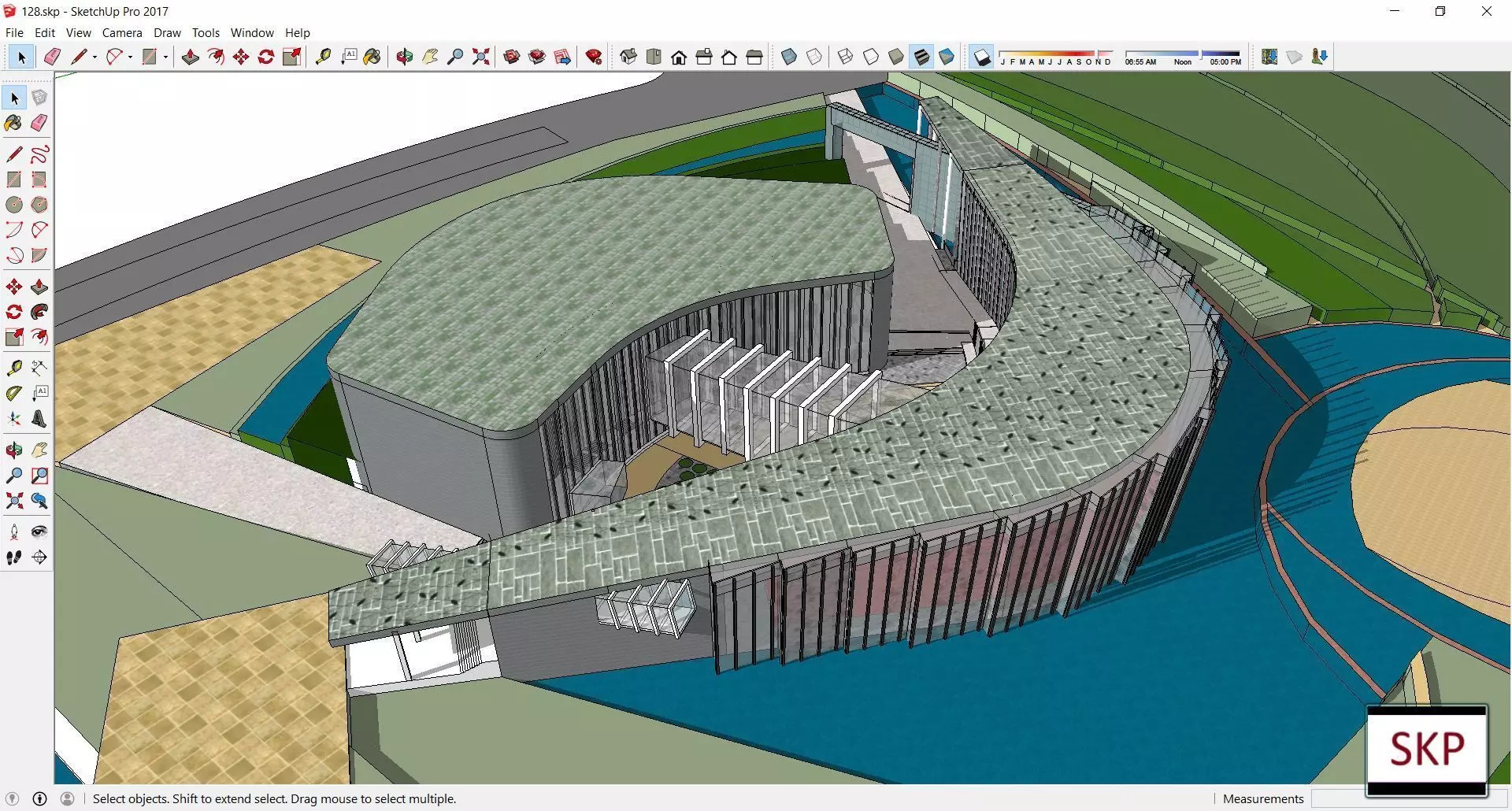The height and width of the screenshot is (811, 1512).
Task: Click the "Measurements" label
Action: [x=1263, y=798]
